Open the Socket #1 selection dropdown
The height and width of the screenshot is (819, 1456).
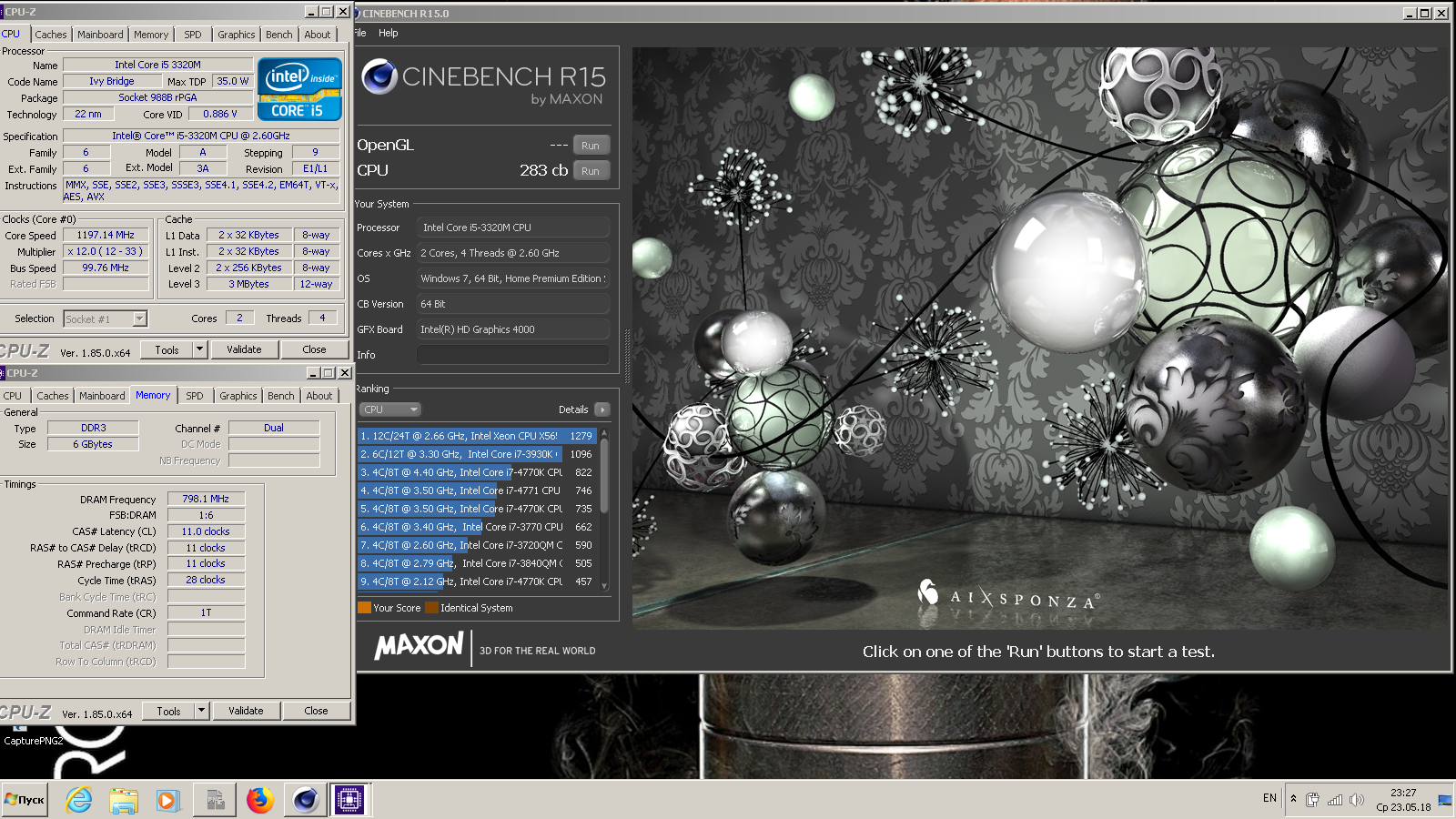click(106, 319)
